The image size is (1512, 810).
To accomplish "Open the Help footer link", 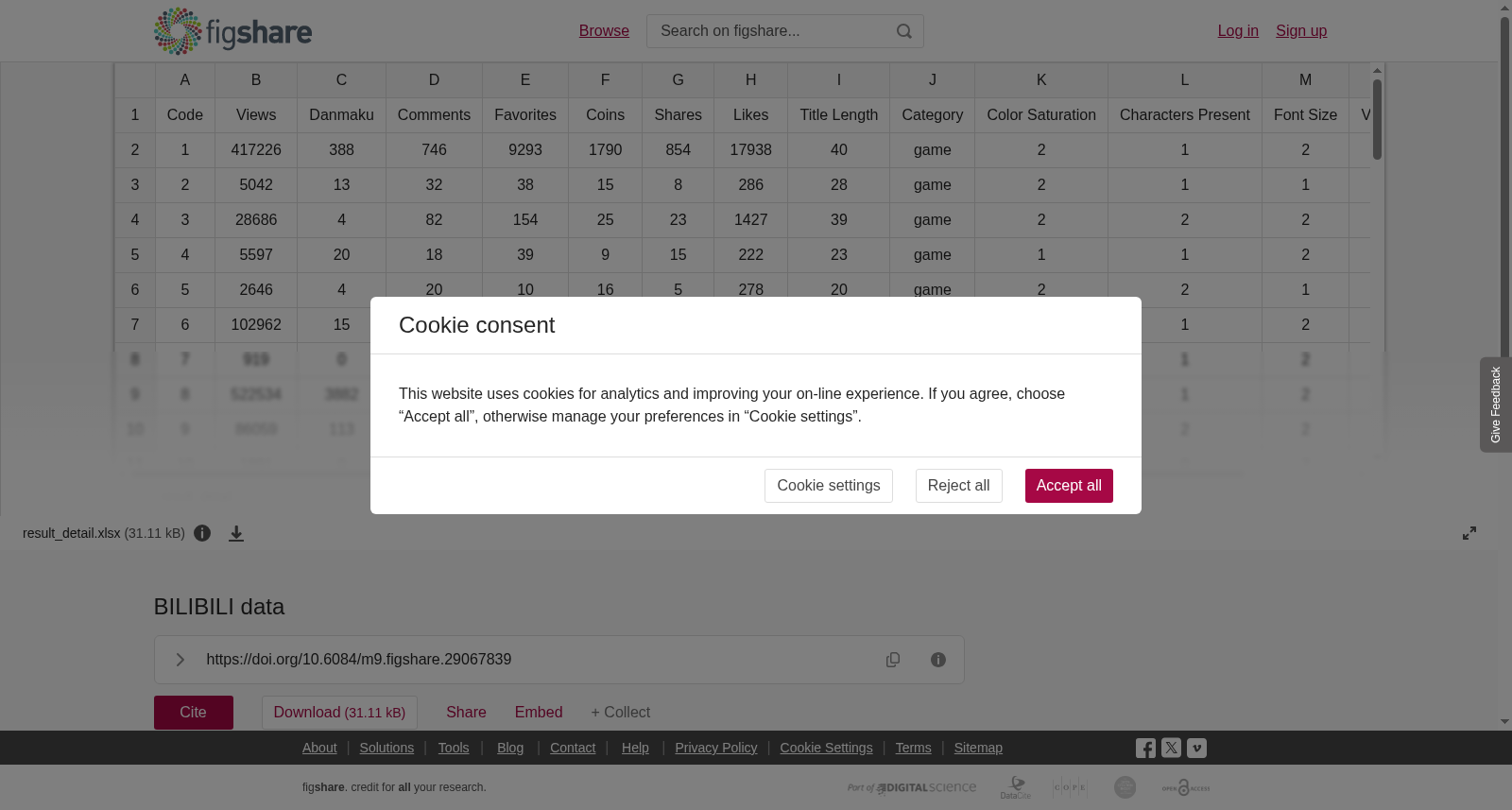I will 635,748.
